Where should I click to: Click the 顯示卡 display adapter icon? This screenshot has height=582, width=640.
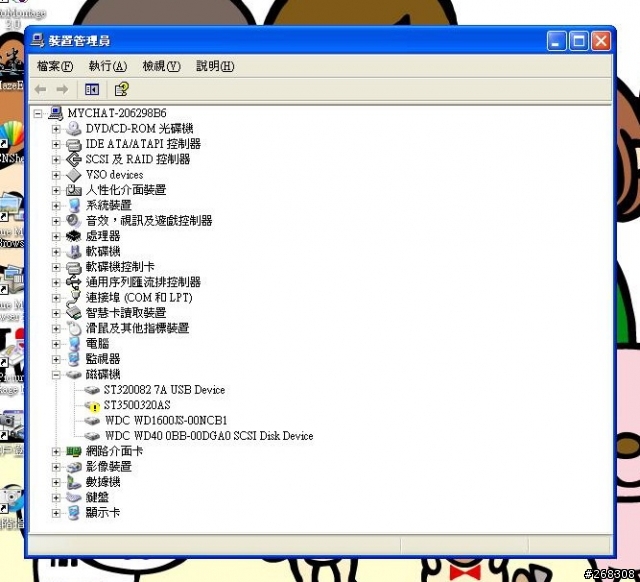tap(74, 513)
